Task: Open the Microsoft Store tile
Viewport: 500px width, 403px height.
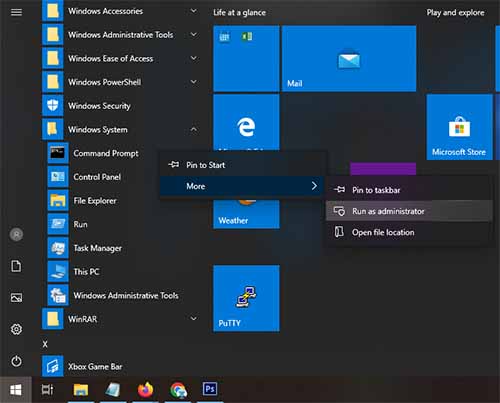Action: pyautogui.click(x=459, y=127)
